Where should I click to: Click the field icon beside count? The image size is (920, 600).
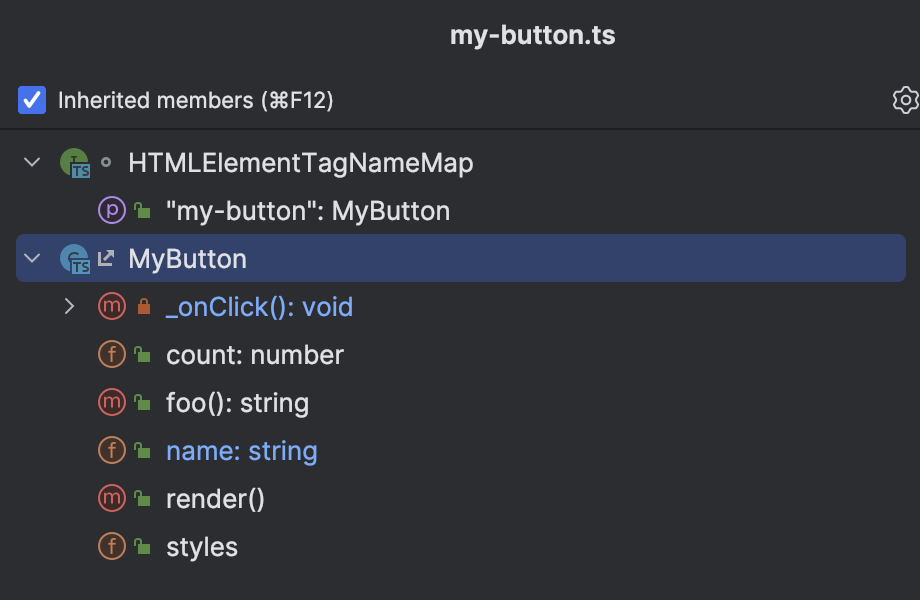pos(111,355)
